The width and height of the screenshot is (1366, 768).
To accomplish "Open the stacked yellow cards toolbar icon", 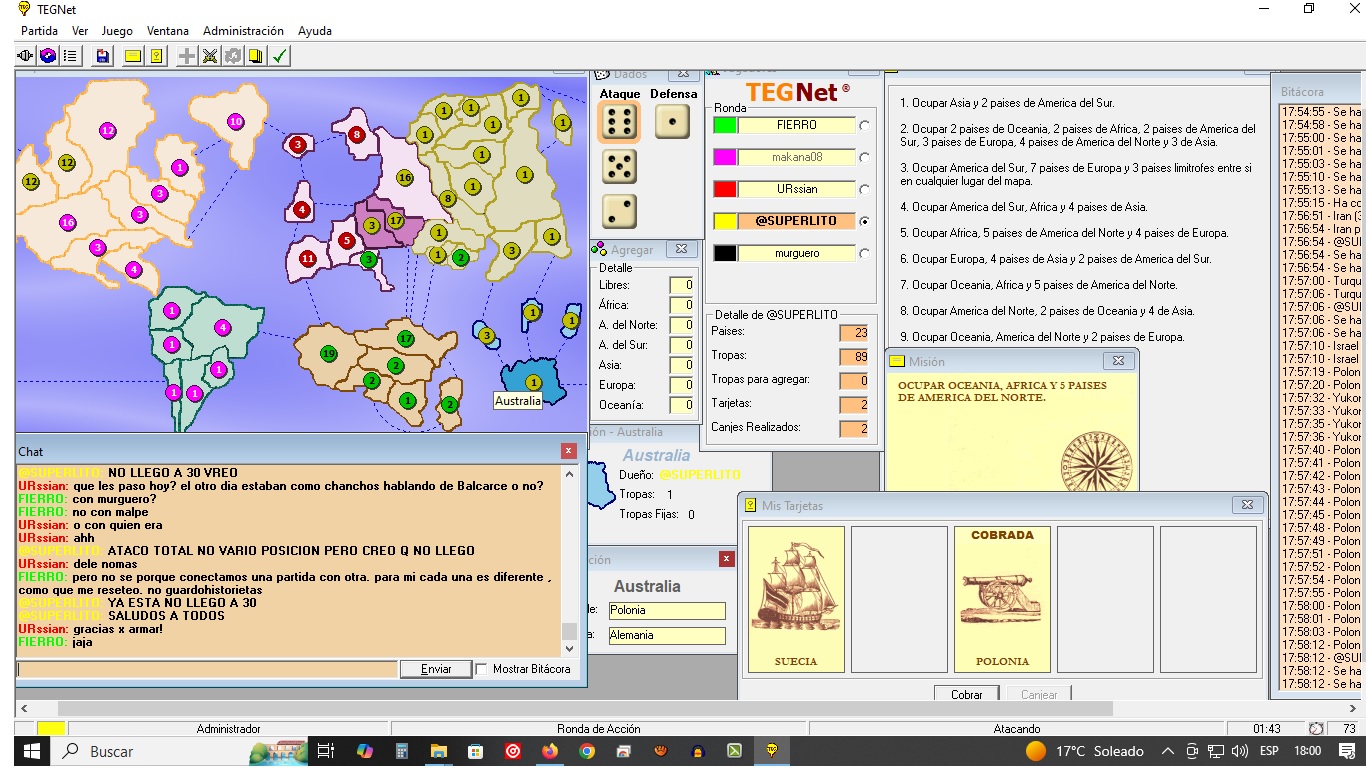I will (256, 56).
